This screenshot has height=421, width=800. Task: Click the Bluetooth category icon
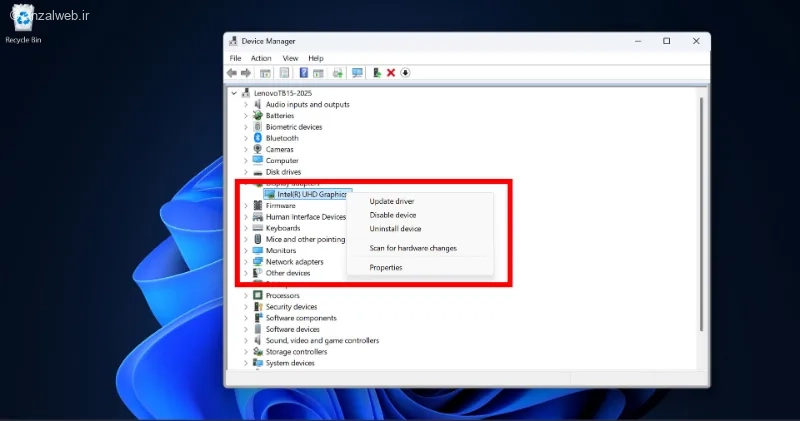tap(257, 138)
